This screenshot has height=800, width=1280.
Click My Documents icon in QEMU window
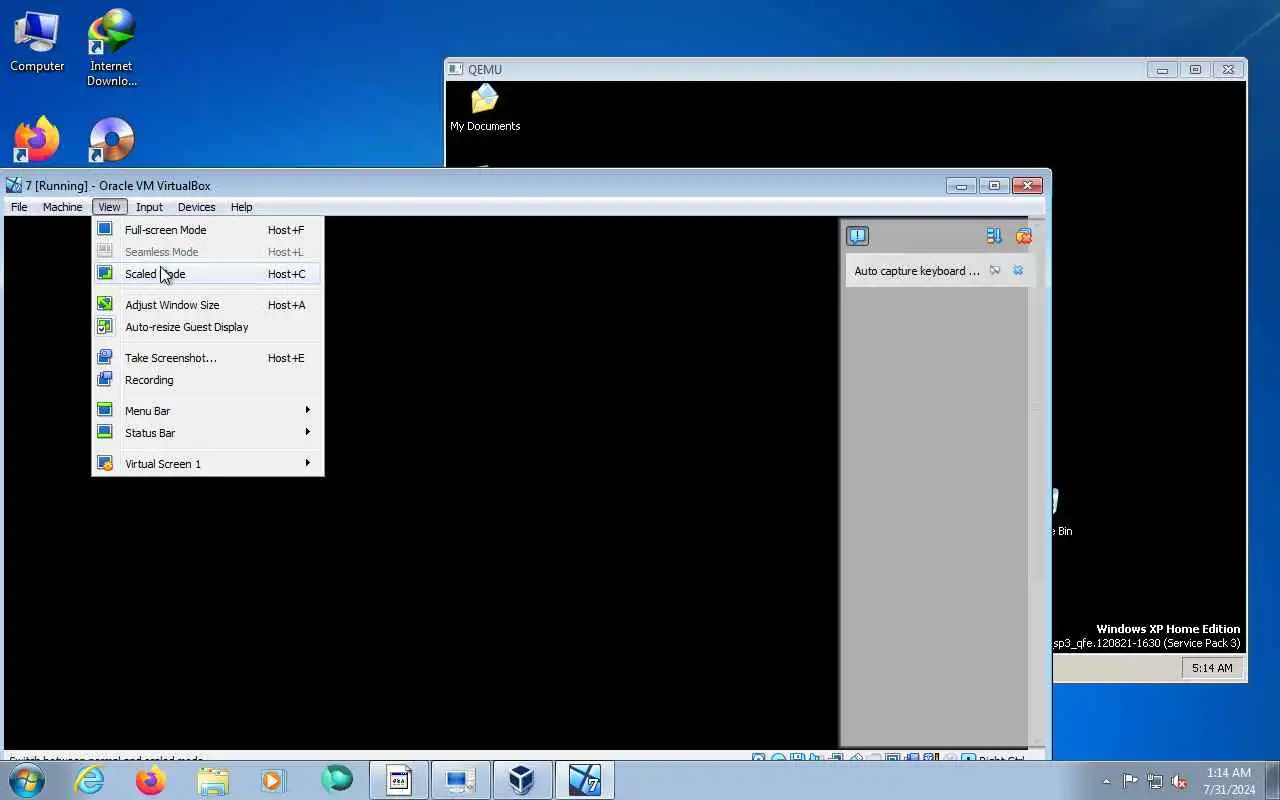pyautogui.click(x=485, y=107)
